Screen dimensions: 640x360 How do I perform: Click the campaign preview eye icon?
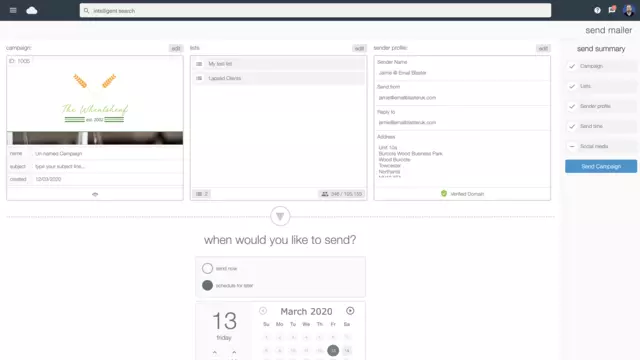click(95, 194)
